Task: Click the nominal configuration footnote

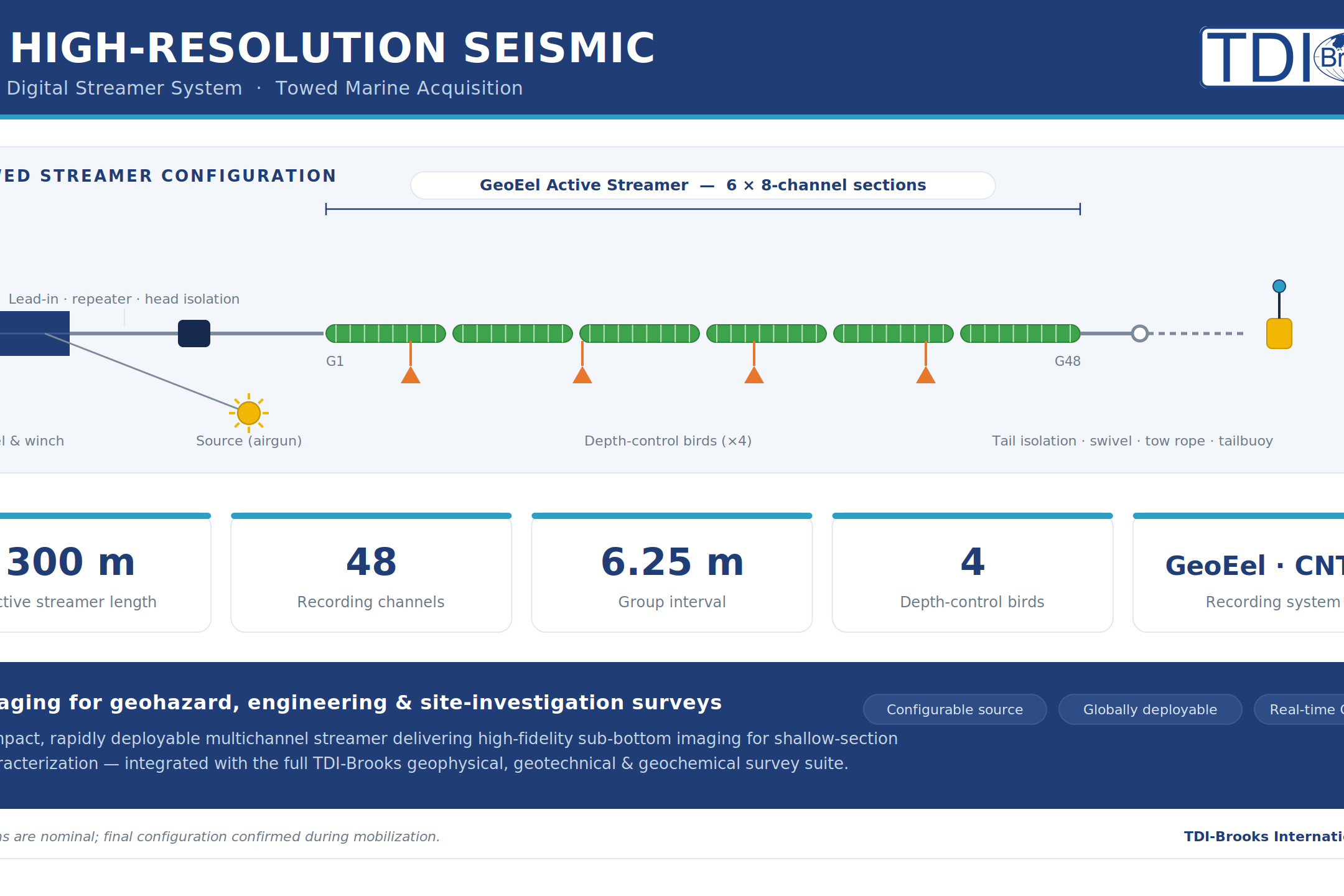Action: tap(220, 837)
